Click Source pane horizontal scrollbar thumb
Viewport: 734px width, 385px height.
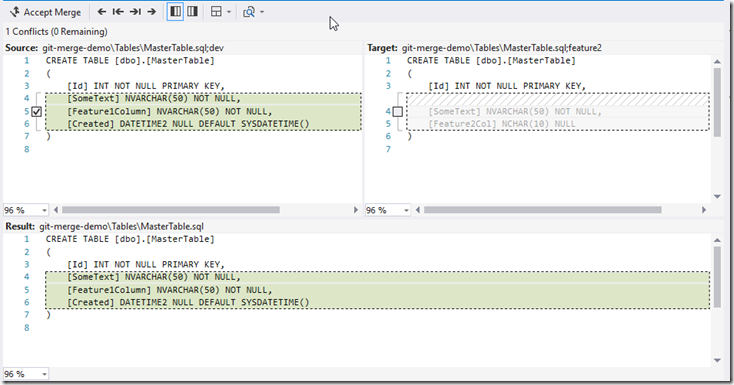pyautogui.click(x=171, y=210)
